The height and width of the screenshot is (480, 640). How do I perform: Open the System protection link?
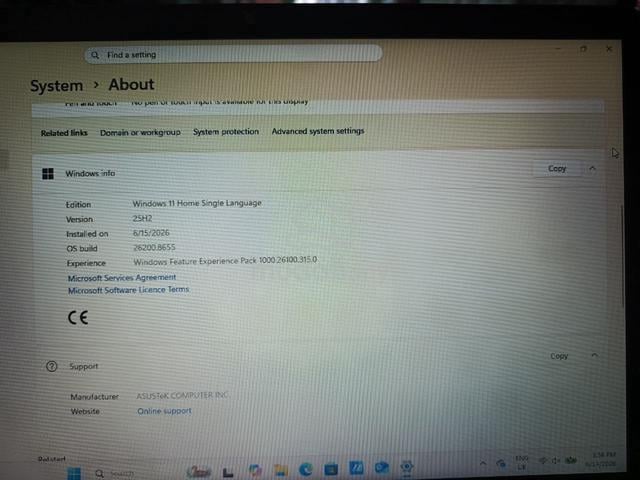[x=226, y=131]
